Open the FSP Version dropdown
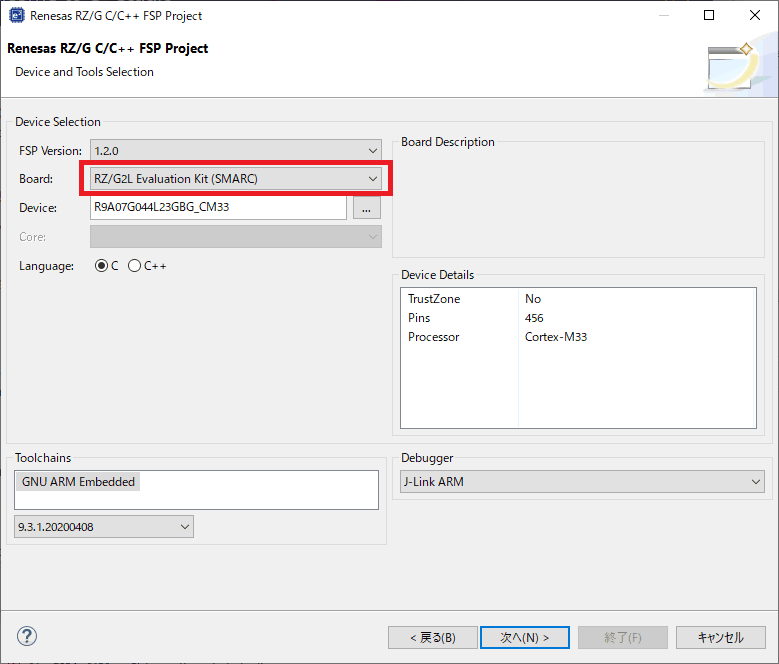 (x=235, y=150)
